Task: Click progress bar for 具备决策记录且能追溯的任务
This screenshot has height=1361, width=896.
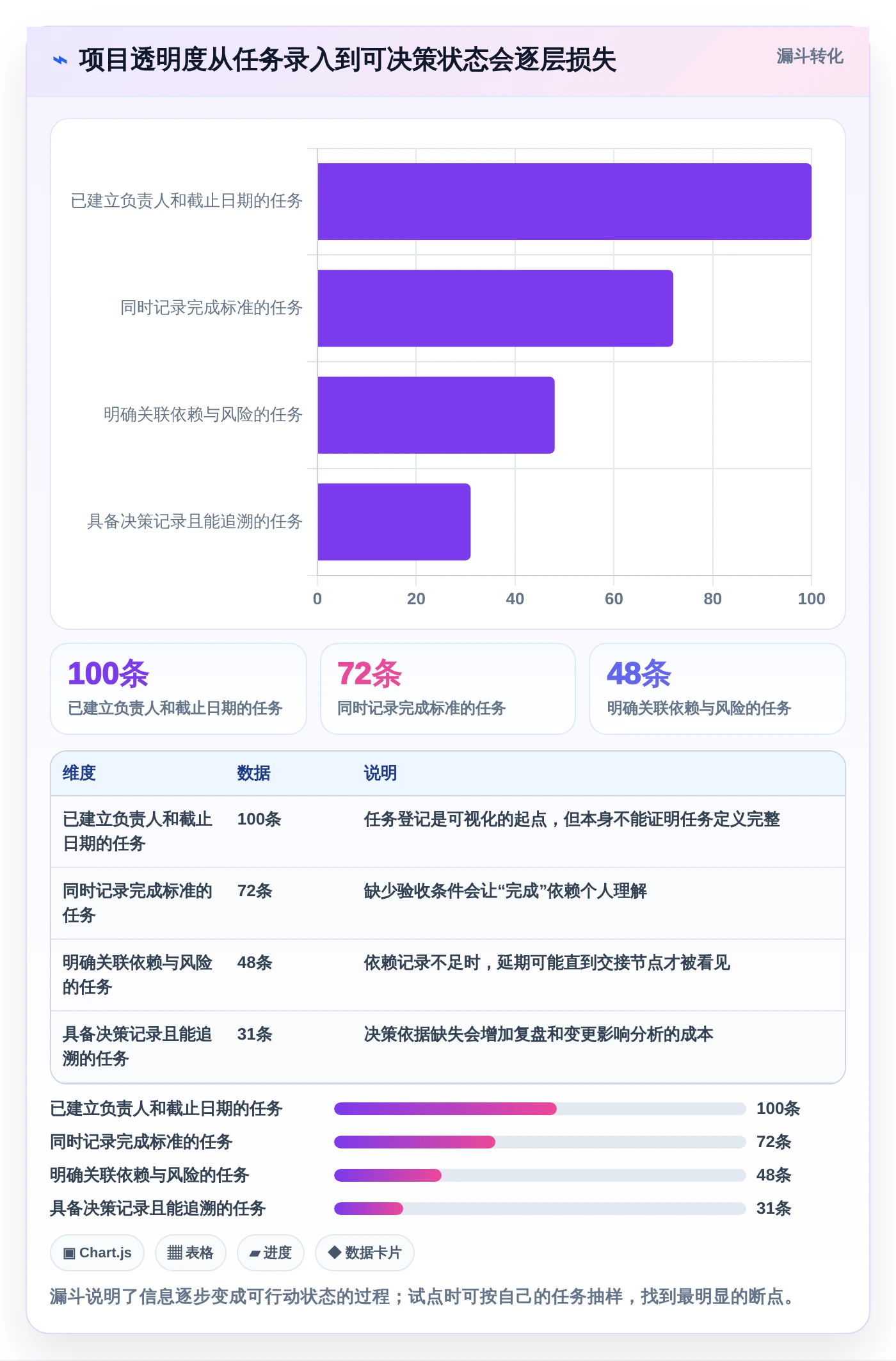Action: (540, 1209)
